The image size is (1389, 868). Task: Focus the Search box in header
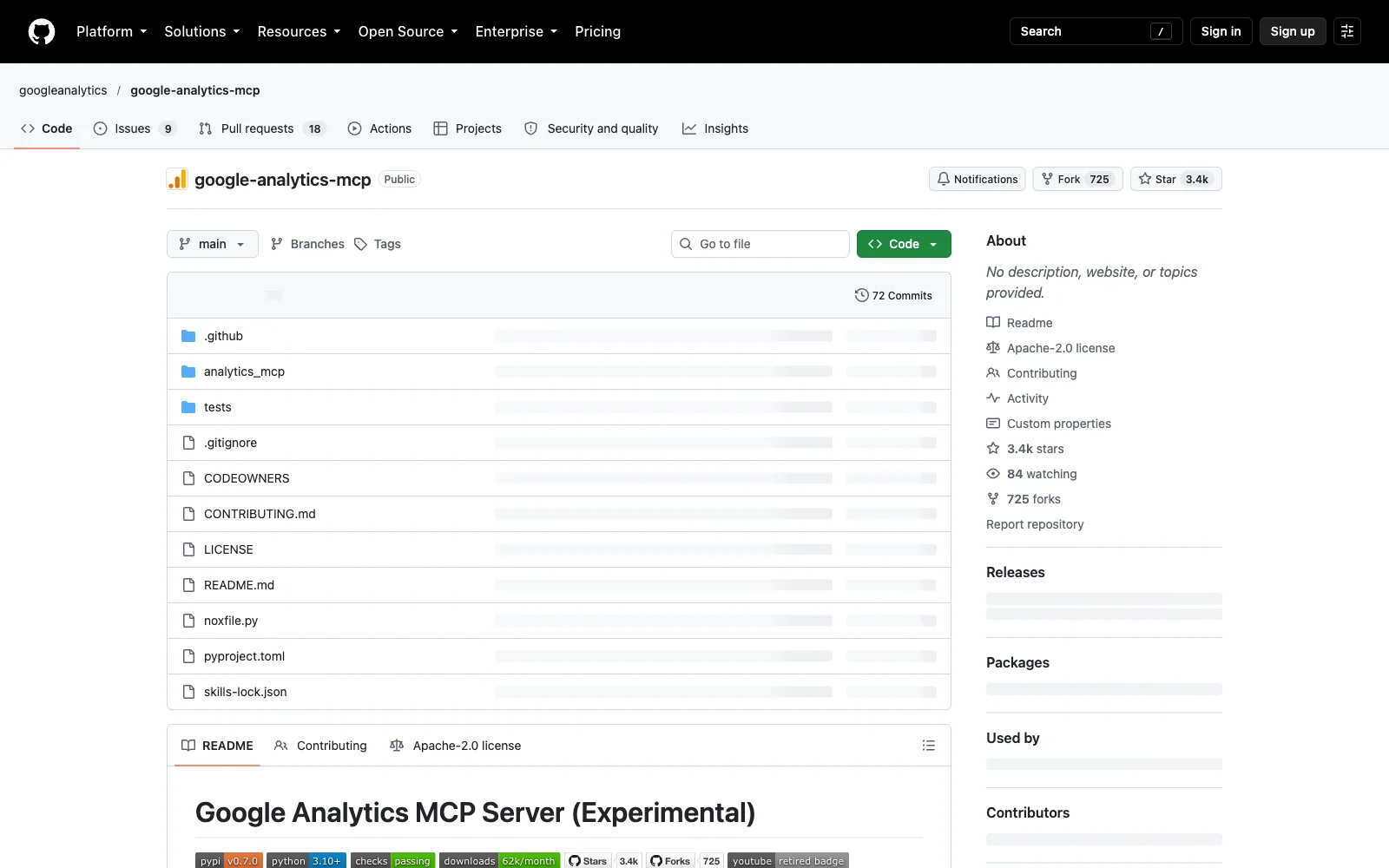click(1096, 31)
